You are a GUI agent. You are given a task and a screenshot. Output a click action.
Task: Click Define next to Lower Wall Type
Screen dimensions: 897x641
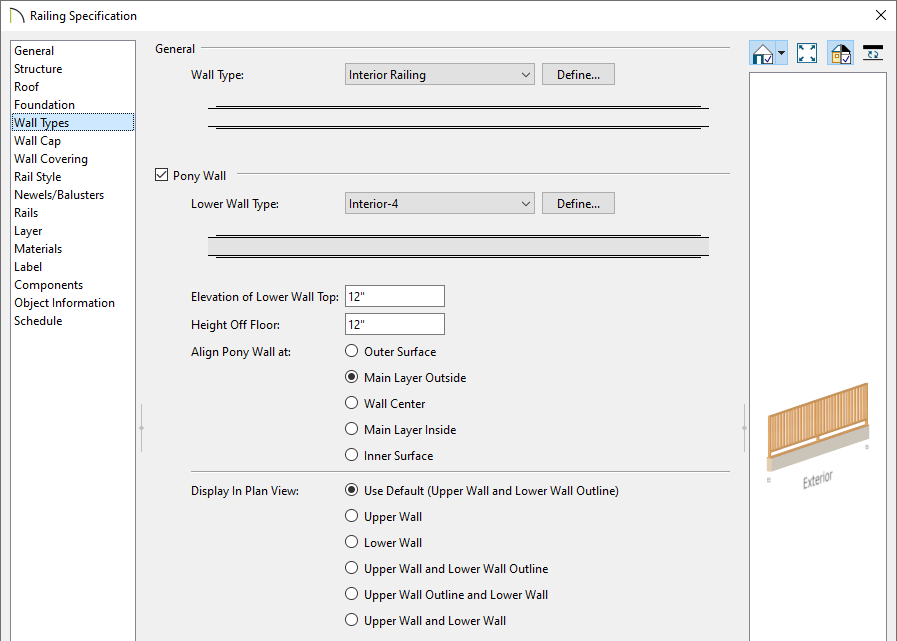(578, 204)
